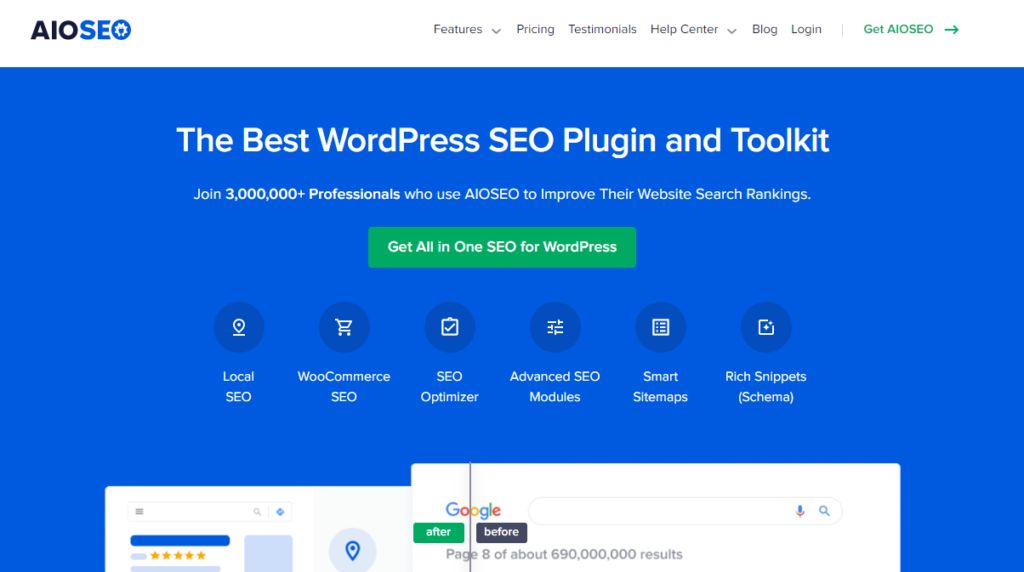1024x572 pixels.
Task: Click the Advanced SEO Modules label
Action: pyautogui.click(x=555, y=387)
